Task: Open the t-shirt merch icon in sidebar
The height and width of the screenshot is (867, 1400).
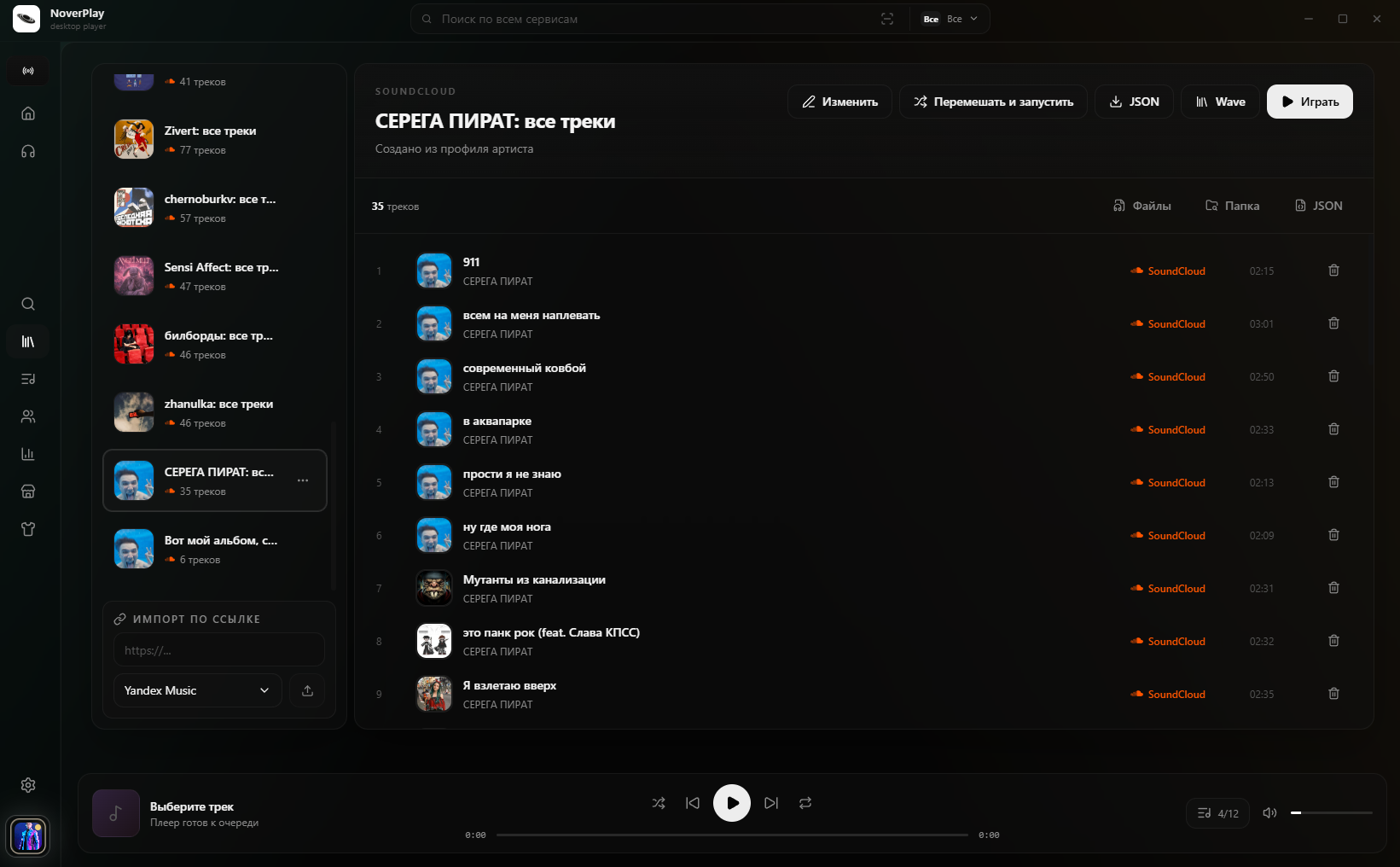Action: 28,529
